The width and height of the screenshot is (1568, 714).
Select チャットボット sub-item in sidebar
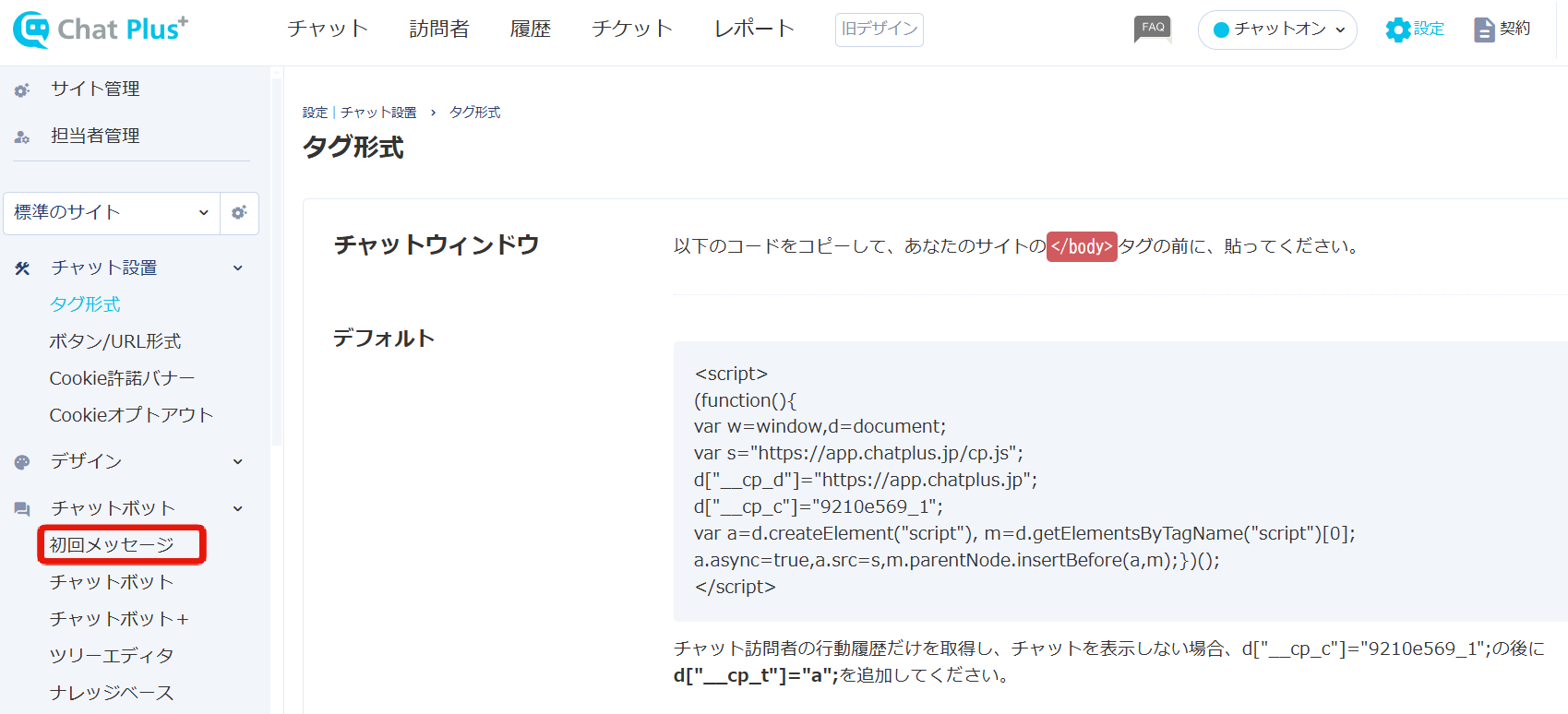click(112, 582)
